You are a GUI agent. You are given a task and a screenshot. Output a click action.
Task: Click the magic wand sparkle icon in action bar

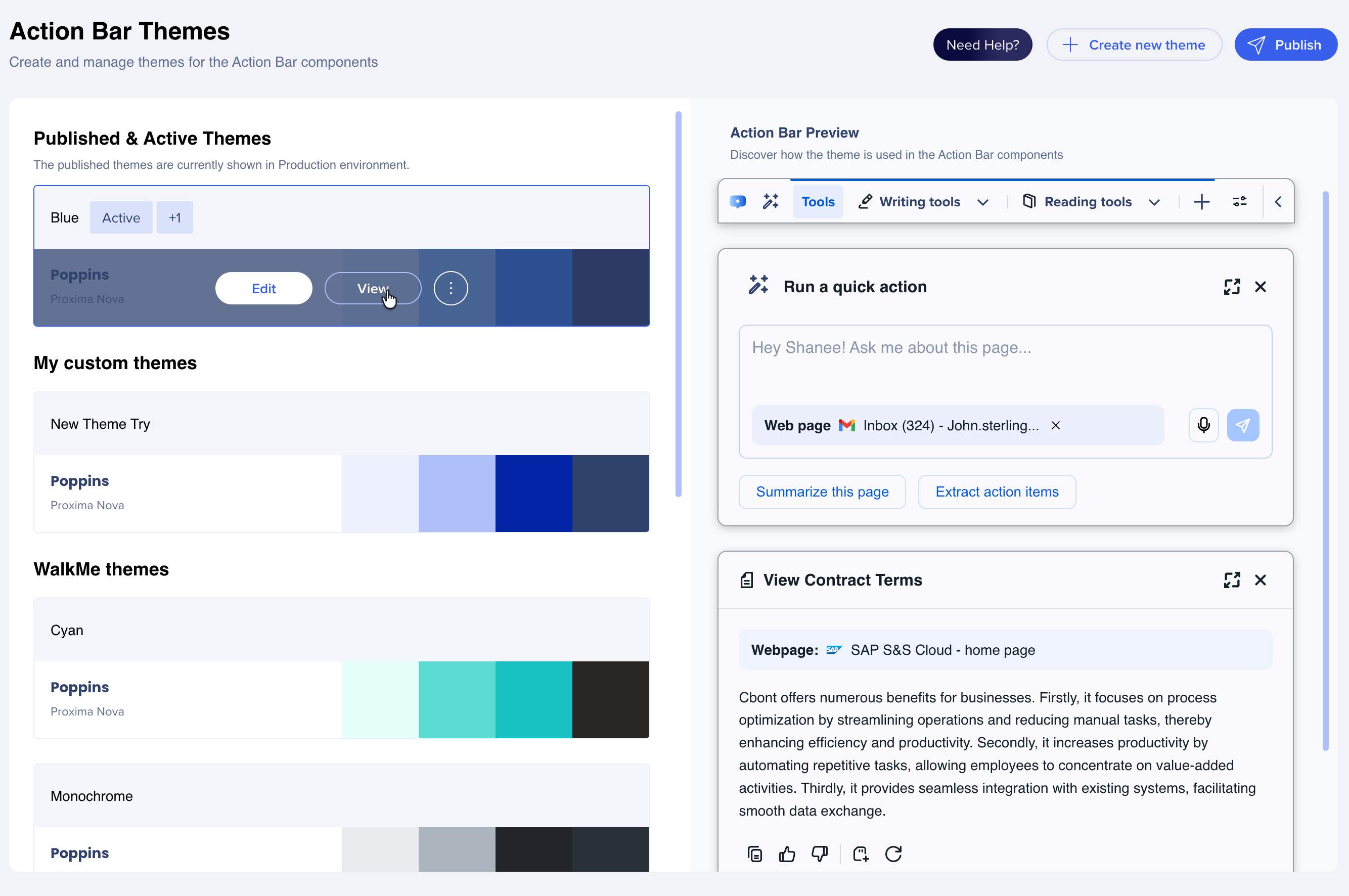point(771,201)
